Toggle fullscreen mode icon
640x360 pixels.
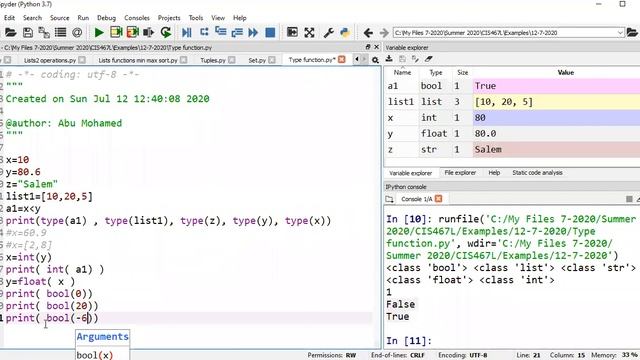click(309, 33)
